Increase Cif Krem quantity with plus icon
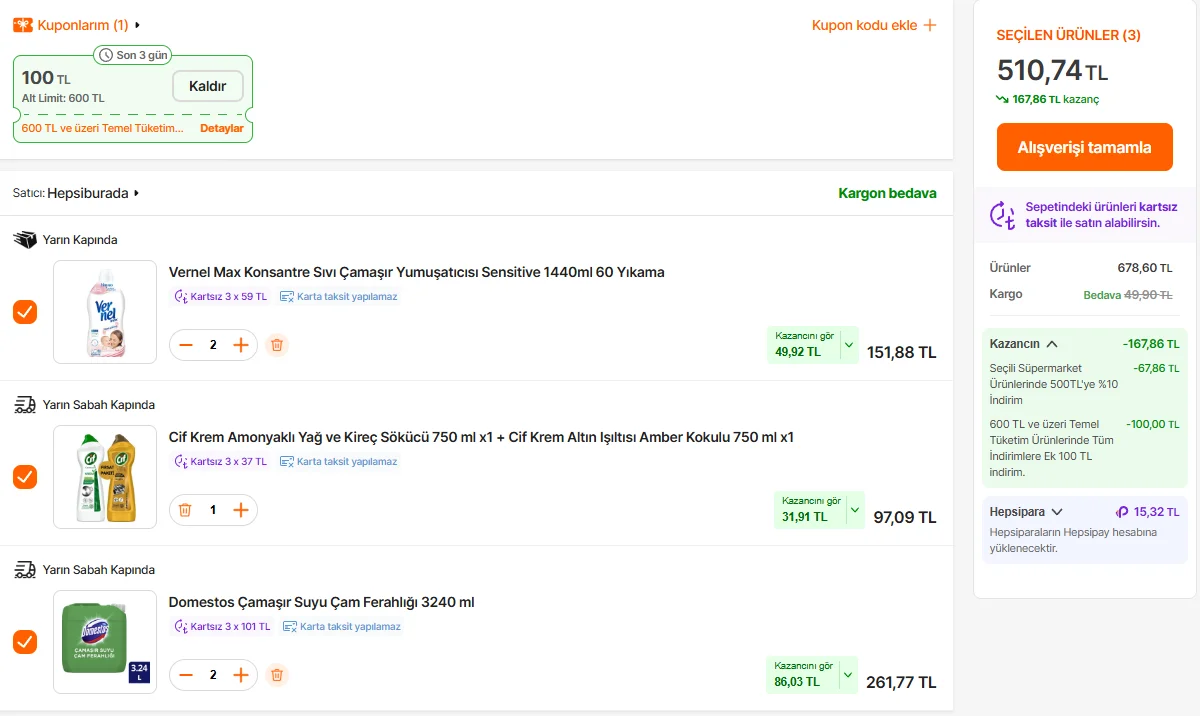The image size is (1200, 716). pos(241,510)
